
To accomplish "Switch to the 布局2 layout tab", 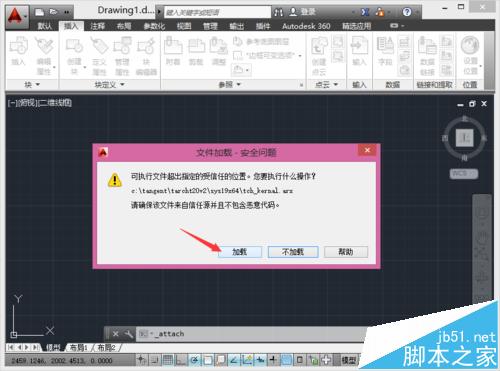I will pos(106,348).
